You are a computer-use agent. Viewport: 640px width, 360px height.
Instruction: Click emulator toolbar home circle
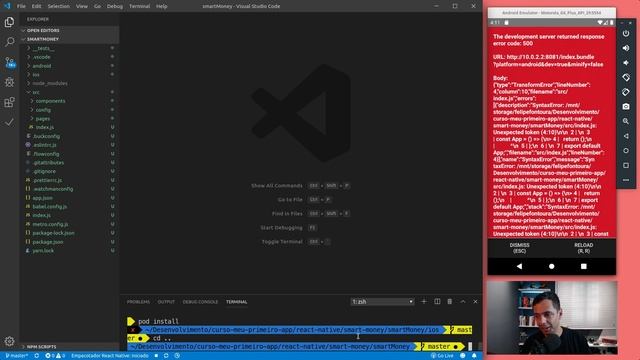(626, 151)
